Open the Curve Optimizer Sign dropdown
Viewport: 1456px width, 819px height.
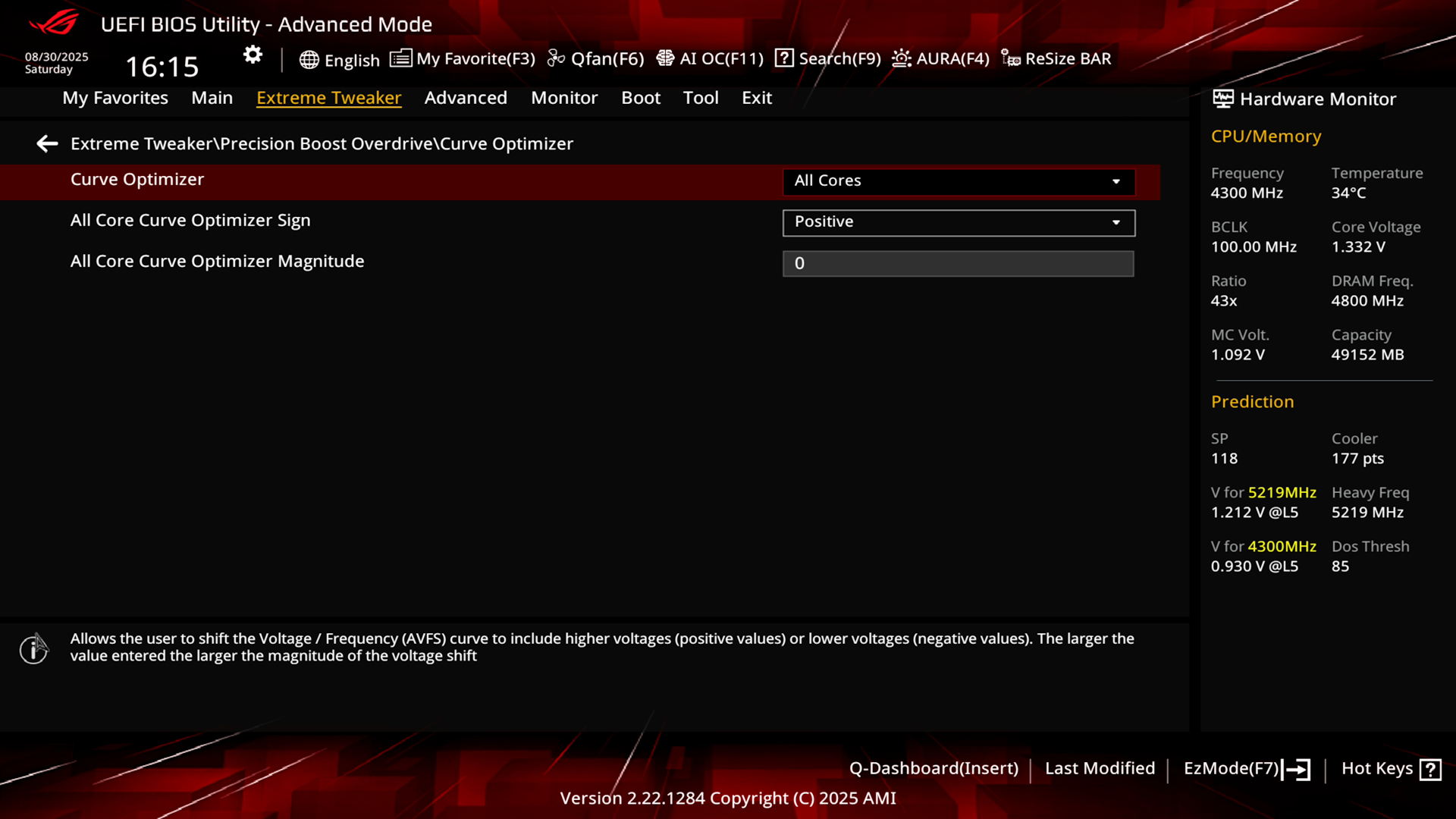(x=959, y=222)
